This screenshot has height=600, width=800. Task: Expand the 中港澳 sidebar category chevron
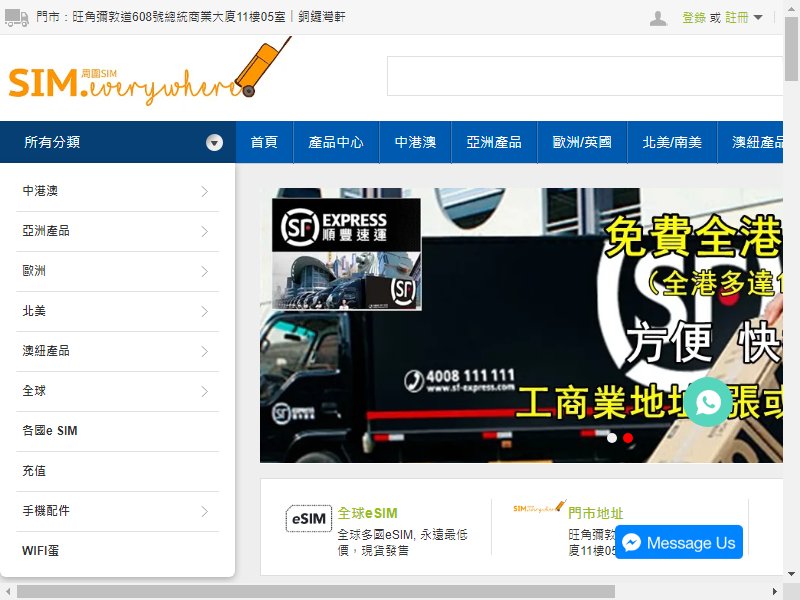tap(205, 191)
